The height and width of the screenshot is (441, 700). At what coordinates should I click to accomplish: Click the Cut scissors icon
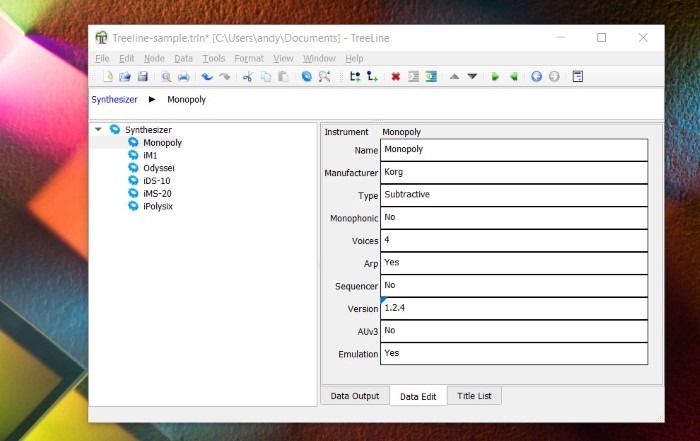[x=247, y=77]
